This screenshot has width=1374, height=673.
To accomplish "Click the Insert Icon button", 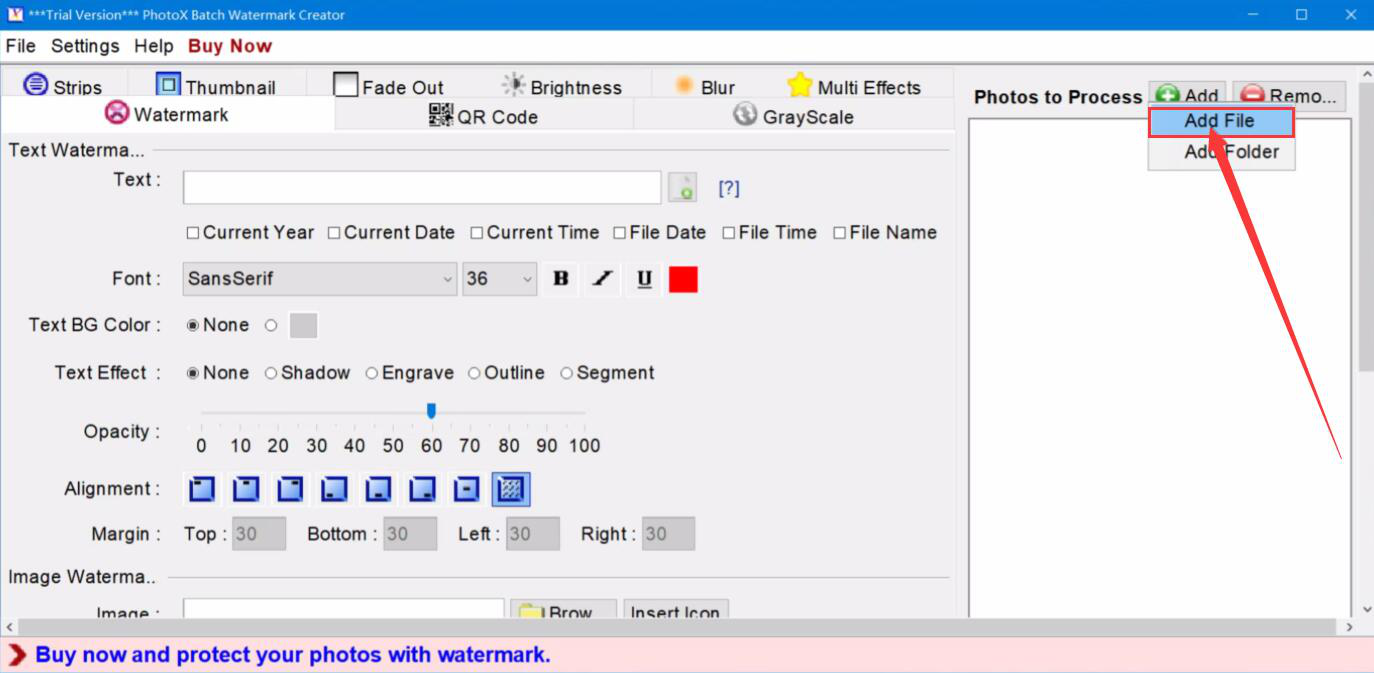I will [676, 609].
